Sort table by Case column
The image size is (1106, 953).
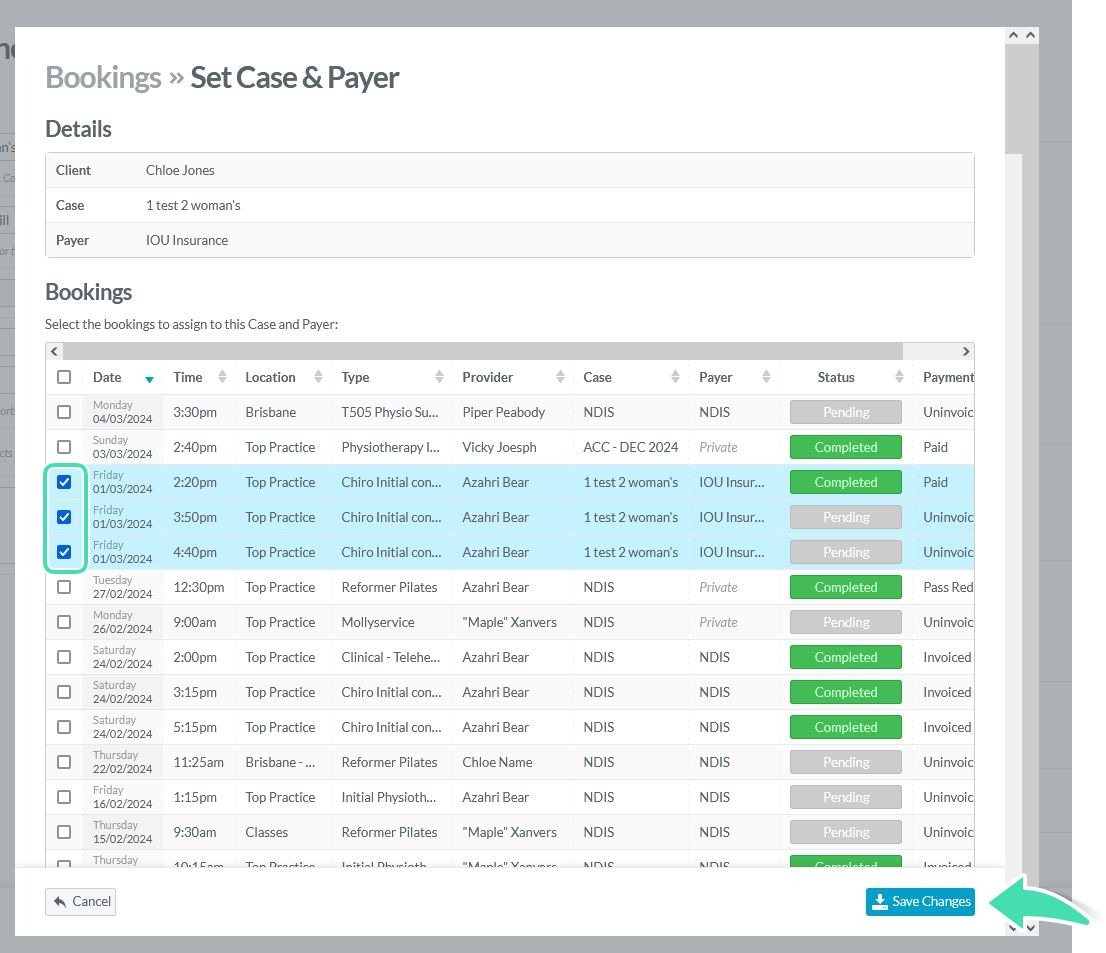(x=631, y=377)
